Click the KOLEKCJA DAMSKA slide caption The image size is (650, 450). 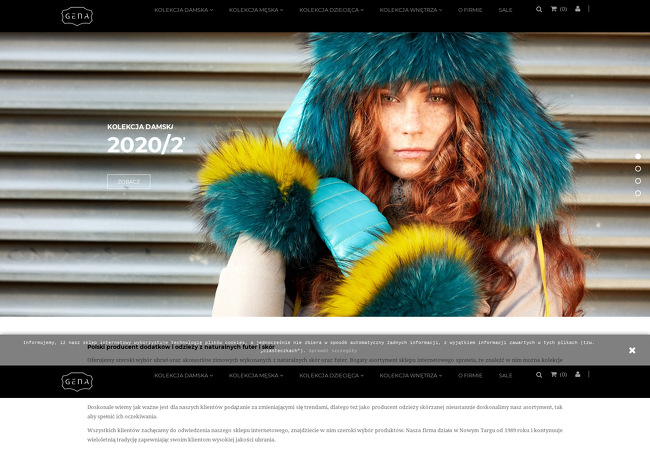pos(140,126)
